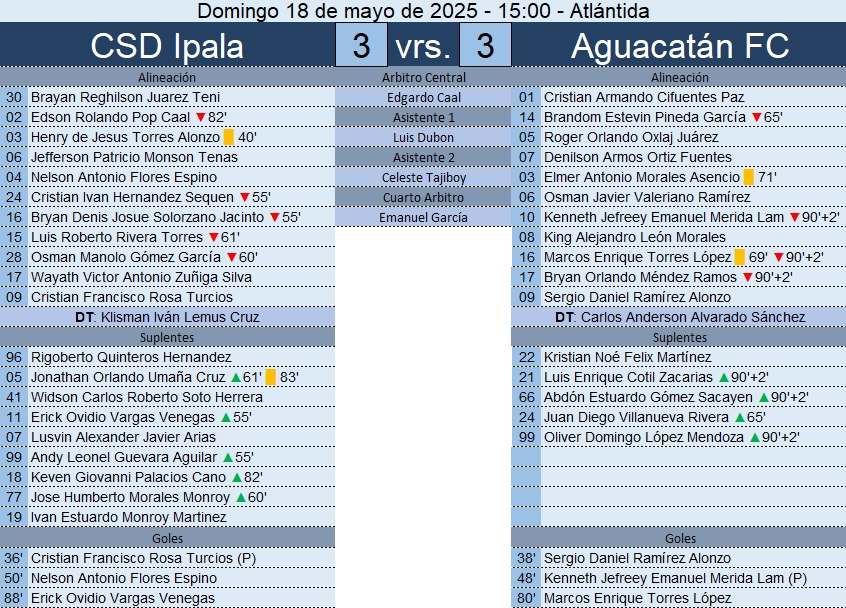Click the yellow card next to Elmer Antonio Morales Asencio

749,177
